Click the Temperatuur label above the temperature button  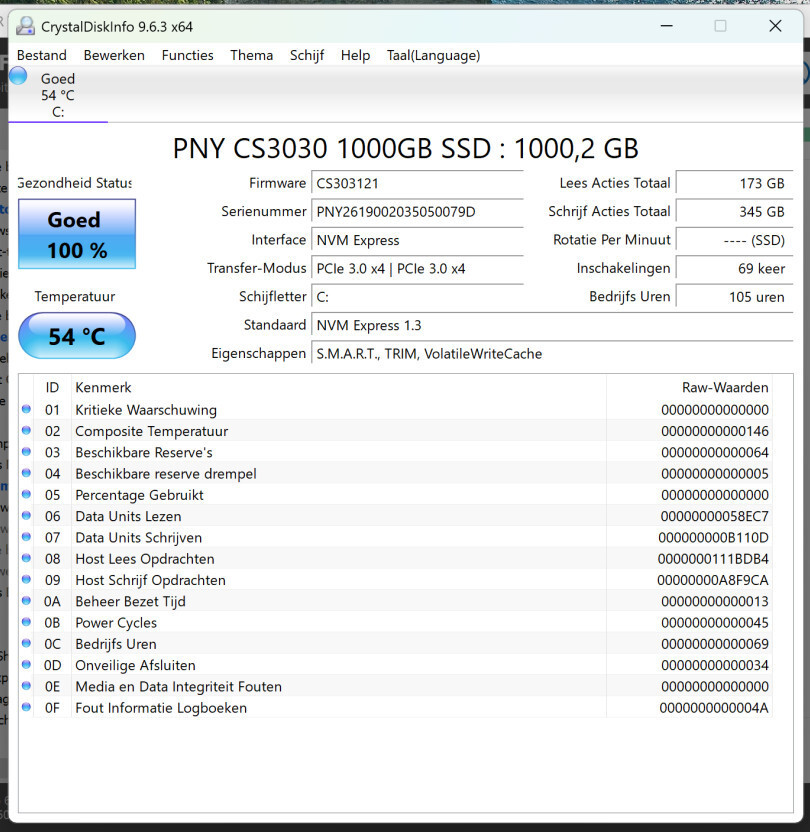pos(75,296)
